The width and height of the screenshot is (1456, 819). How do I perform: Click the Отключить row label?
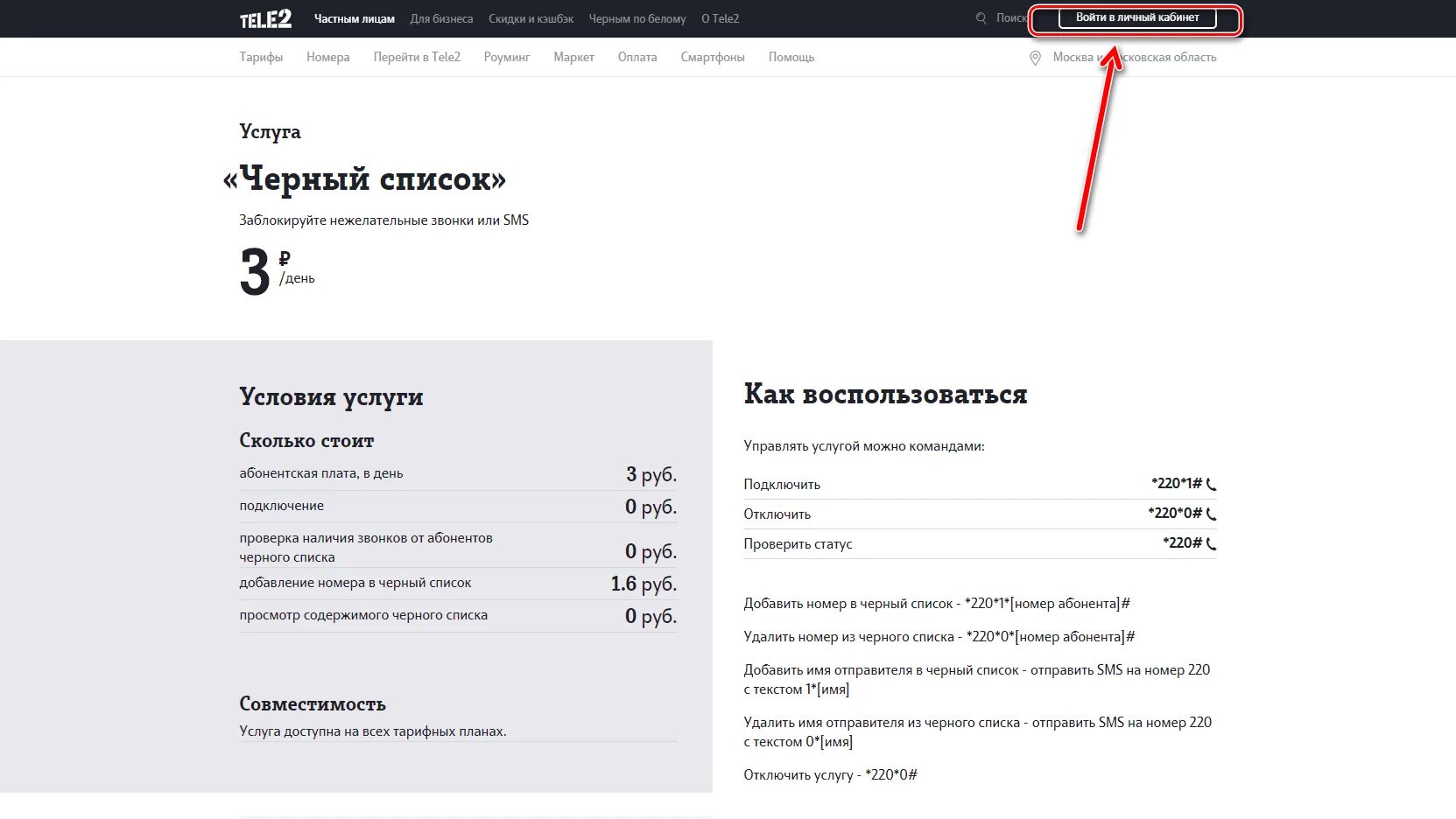click(777, 514)
